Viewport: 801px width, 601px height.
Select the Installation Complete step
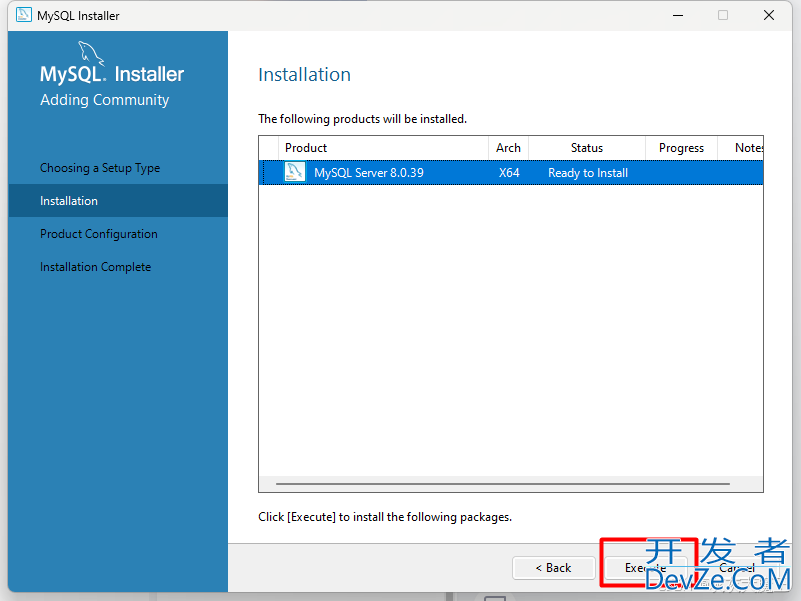[96, 267]
